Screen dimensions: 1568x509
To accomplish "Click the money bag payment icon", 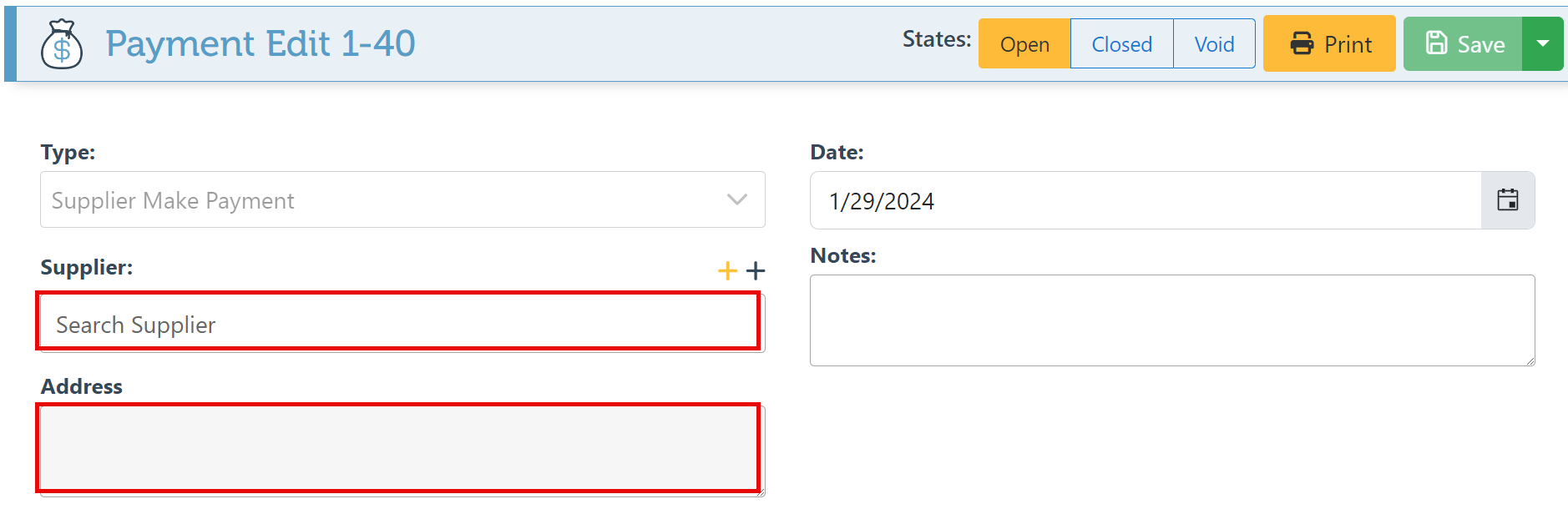I will point(62,44).
